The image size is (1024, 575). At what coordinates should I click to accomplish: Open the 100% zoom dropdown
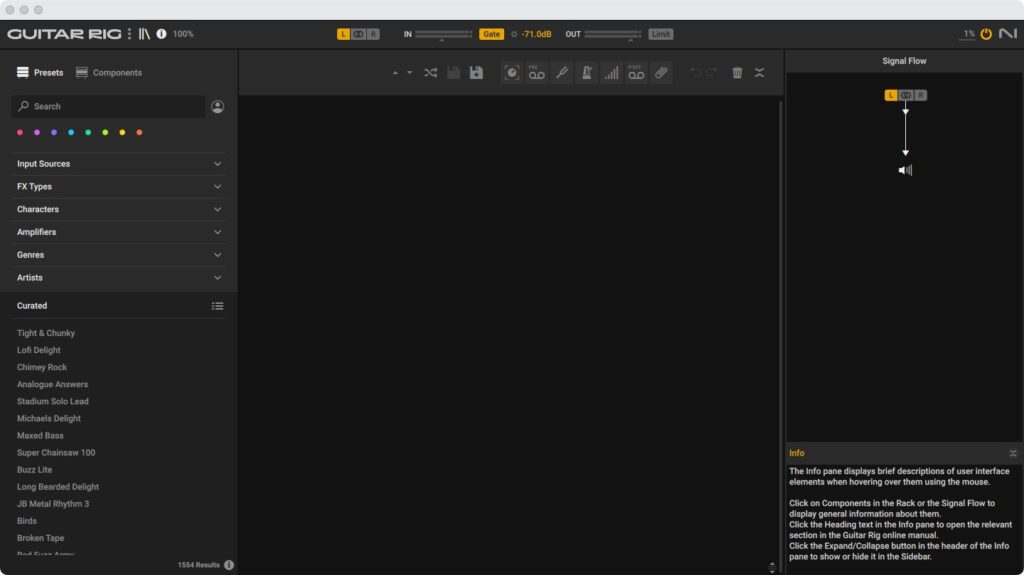[x=183, y=34]
